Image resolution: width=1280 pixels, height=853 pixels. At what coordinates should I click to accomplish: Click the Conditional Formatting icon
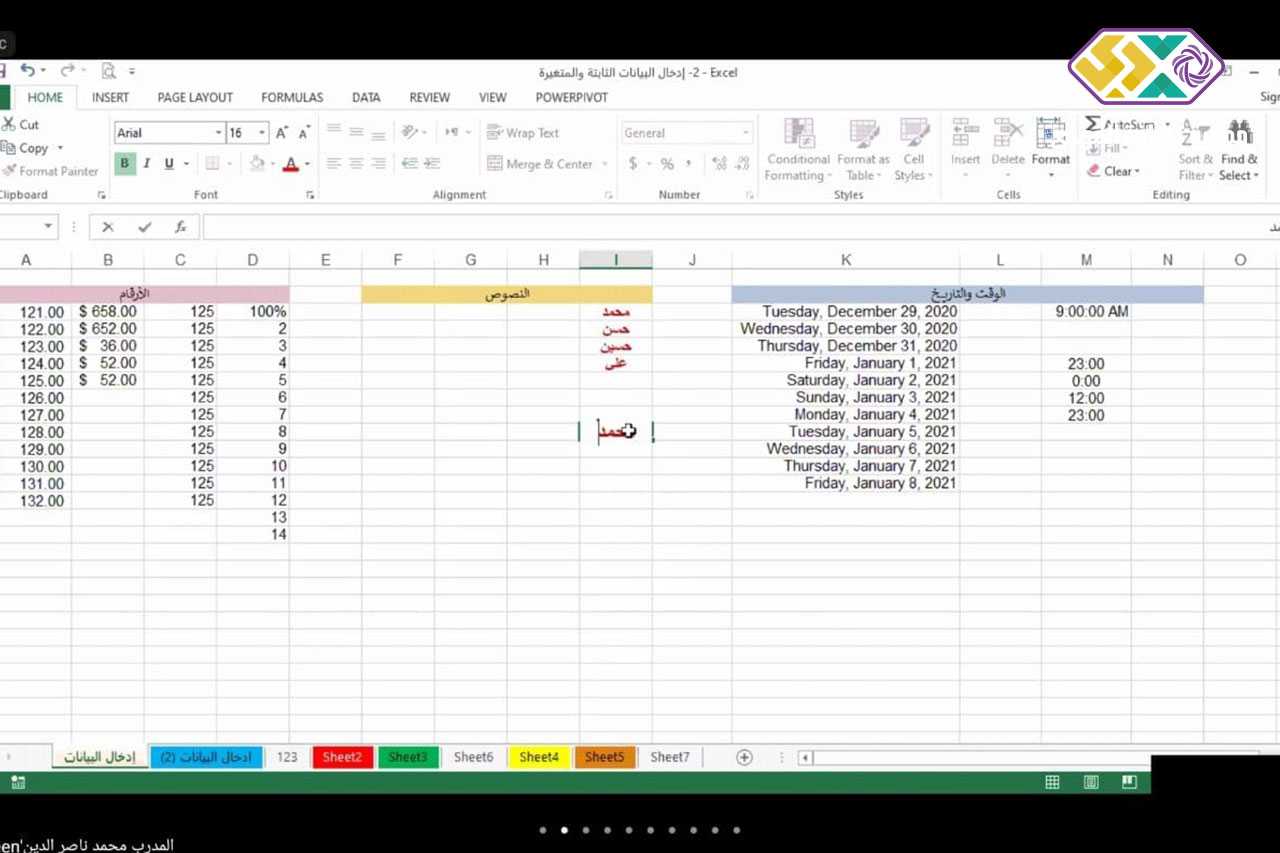[798, 134]
